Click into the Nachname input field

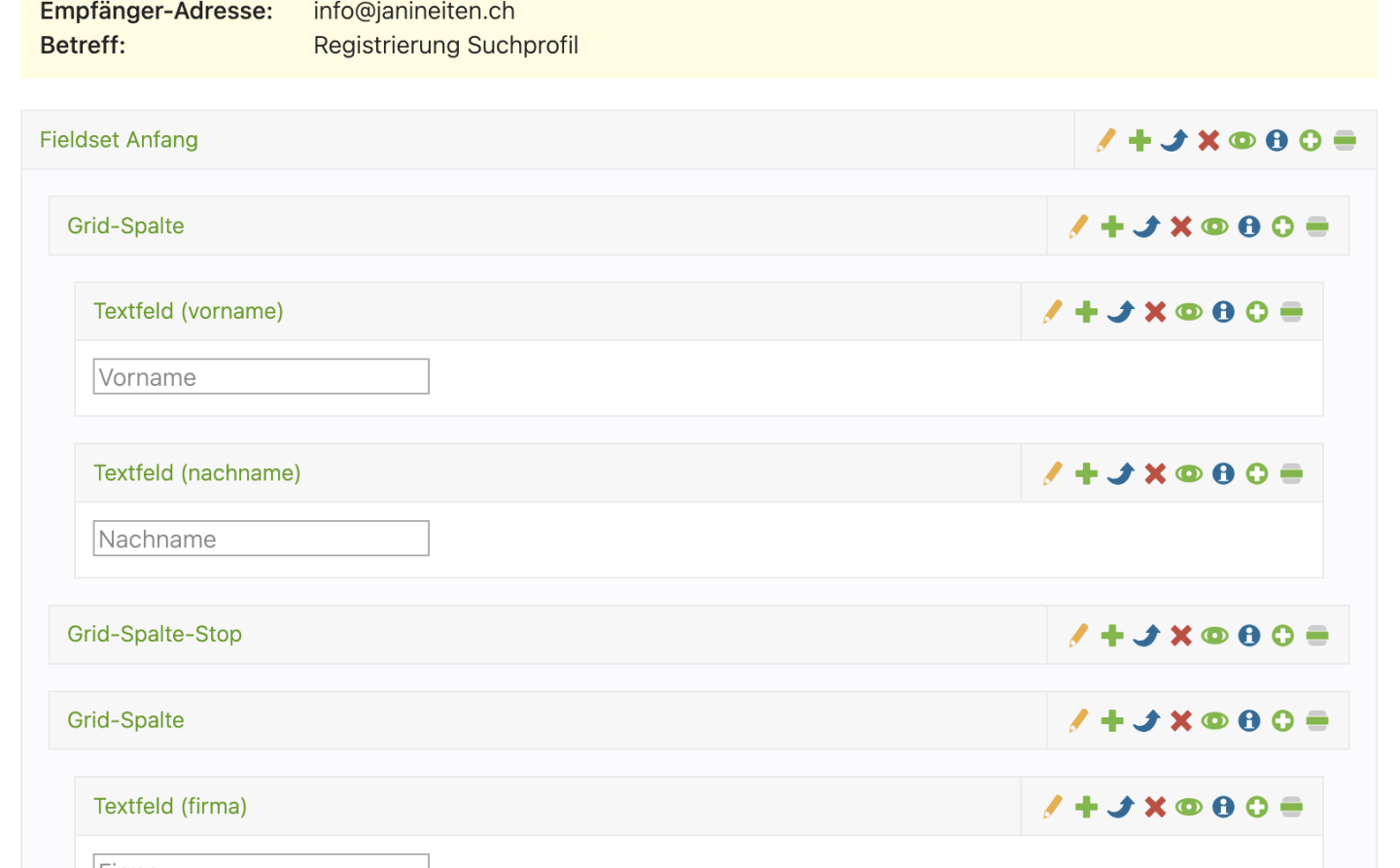point(261,538)
